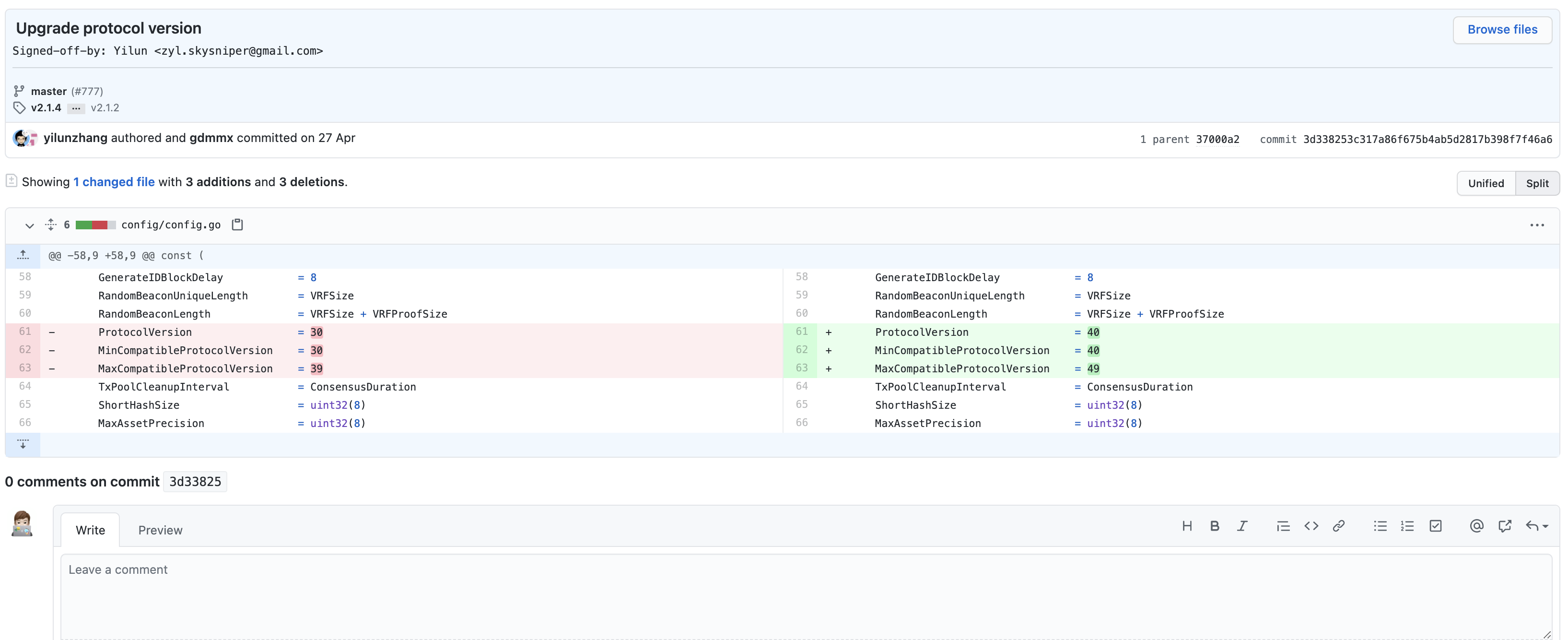Collapse the config/config.go file diff

tap(29, 225)
